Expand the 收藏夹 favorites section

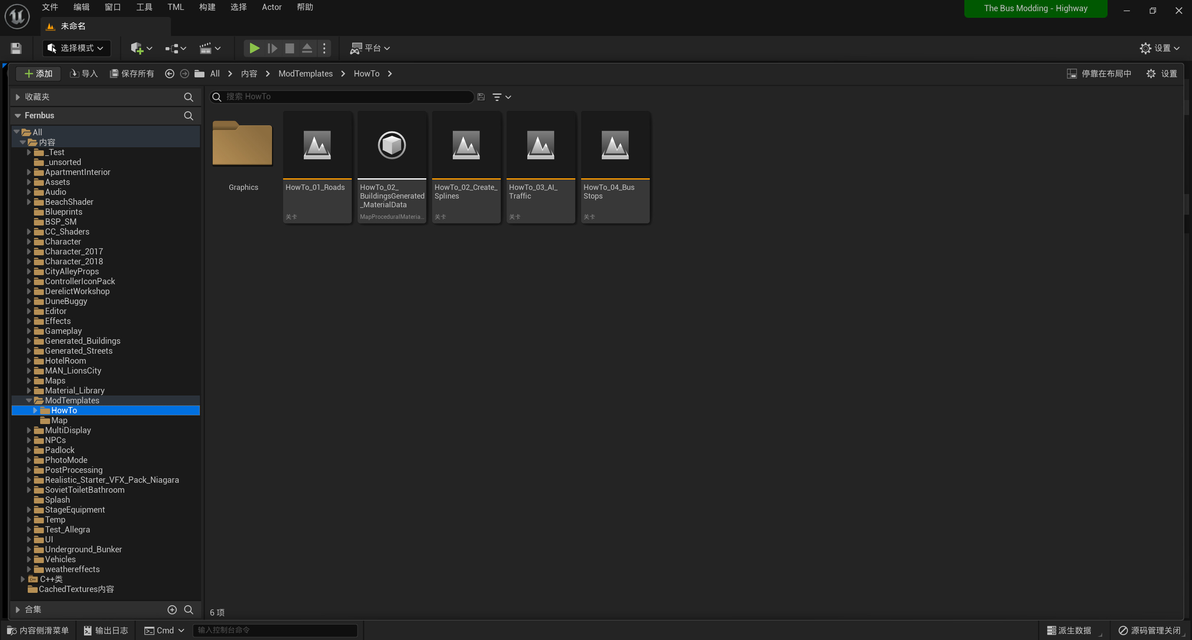coord(17,97)
